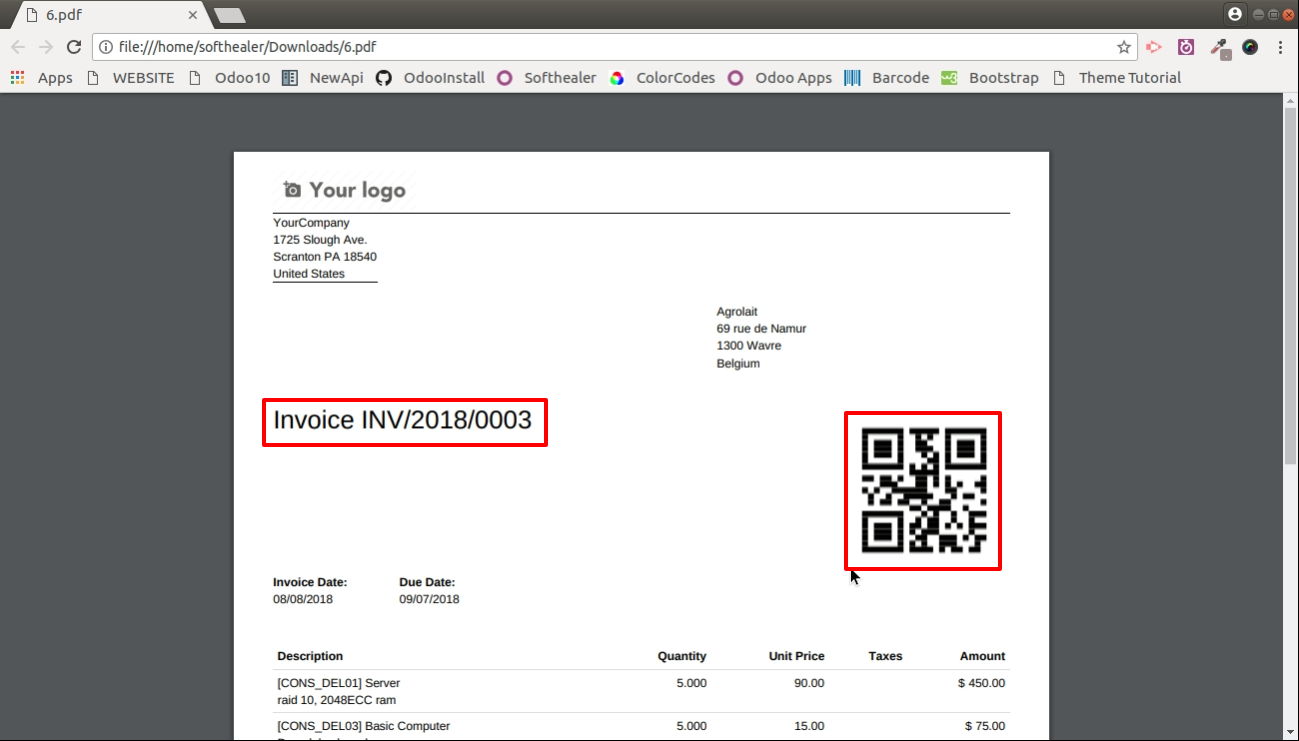The image size is (1299, 741).
Task: Click the Due Date label
Action: click(x=427, y=582)
